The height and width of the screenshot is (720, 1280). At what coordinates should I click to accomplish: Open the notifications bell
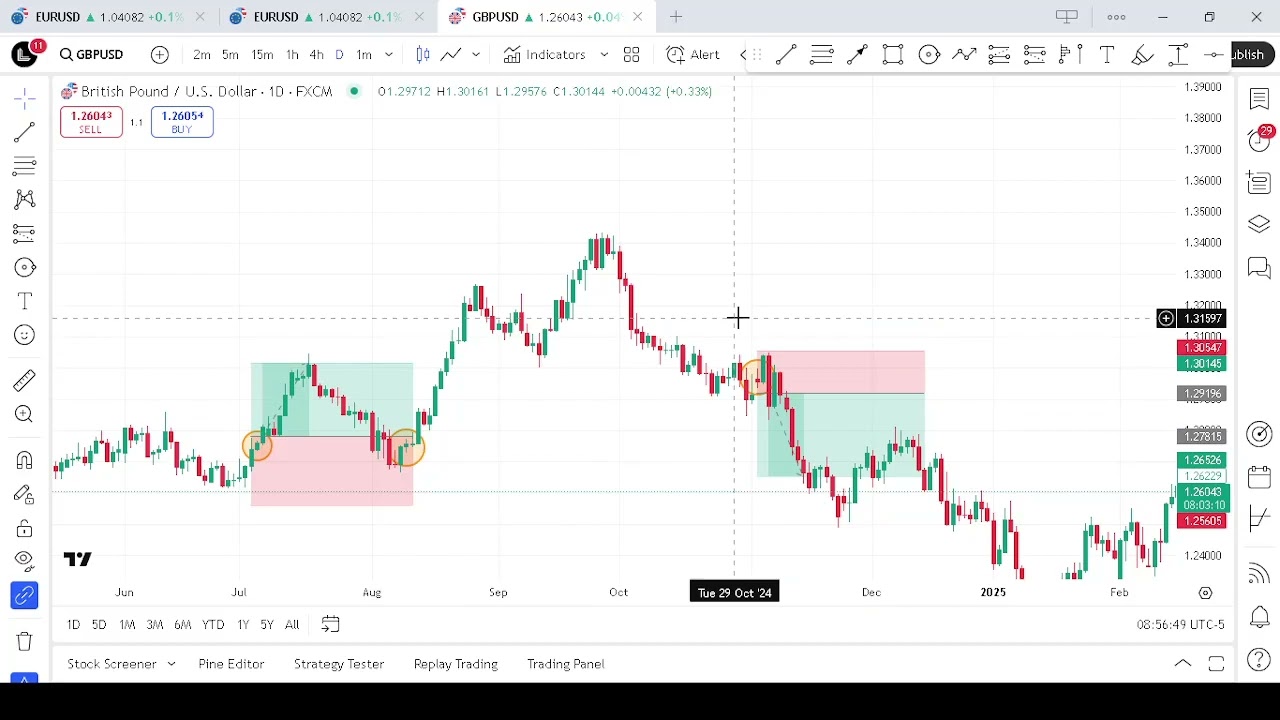point(1259,617)
